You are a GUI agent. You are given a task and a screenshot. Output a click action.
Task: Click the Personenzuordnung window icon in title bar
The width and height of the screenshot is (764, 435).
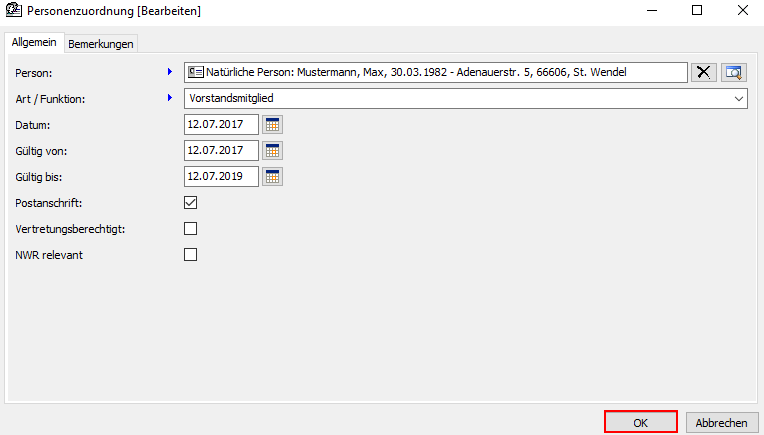point(11,11)
